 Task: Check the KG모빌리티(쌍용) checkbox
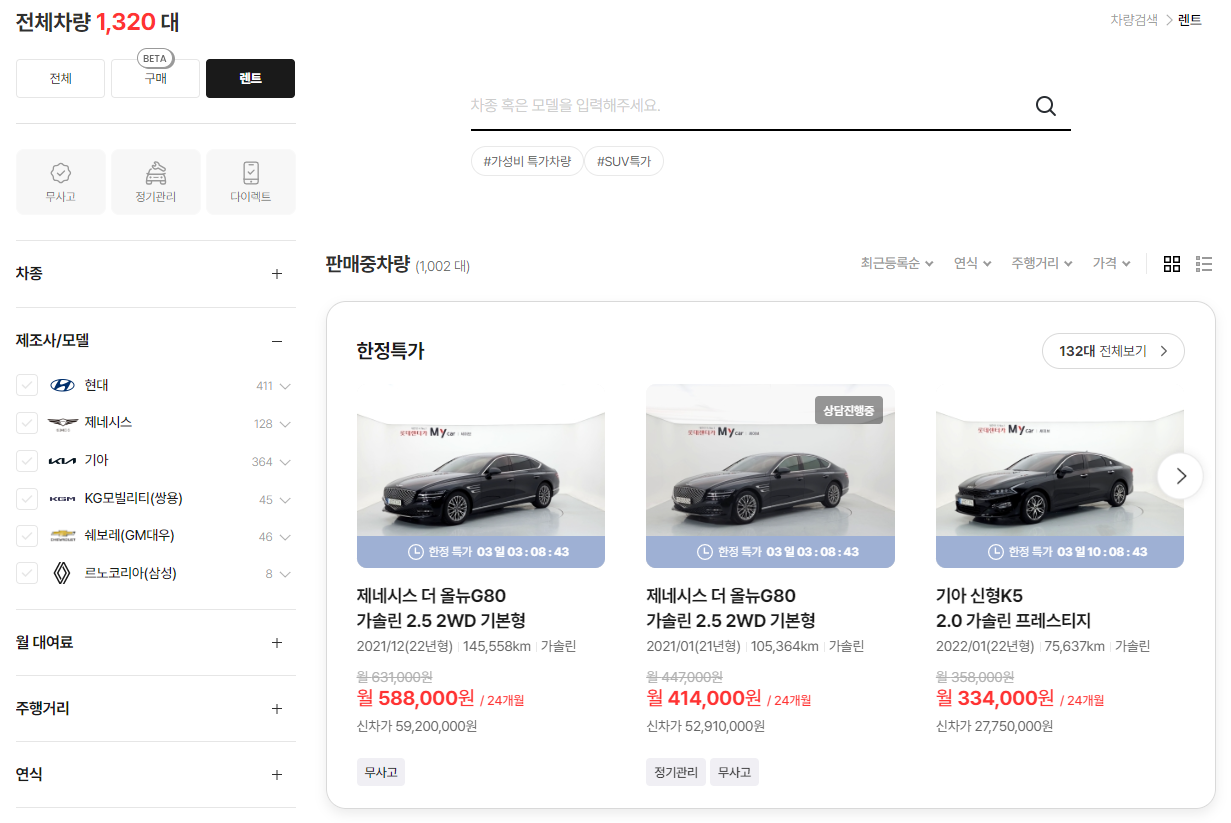(27, 499)
